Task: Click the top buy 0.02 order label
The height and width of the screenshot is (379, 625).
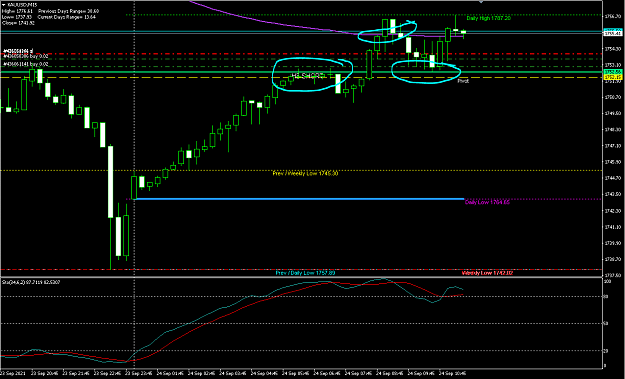Action: [x=26, y=57]
